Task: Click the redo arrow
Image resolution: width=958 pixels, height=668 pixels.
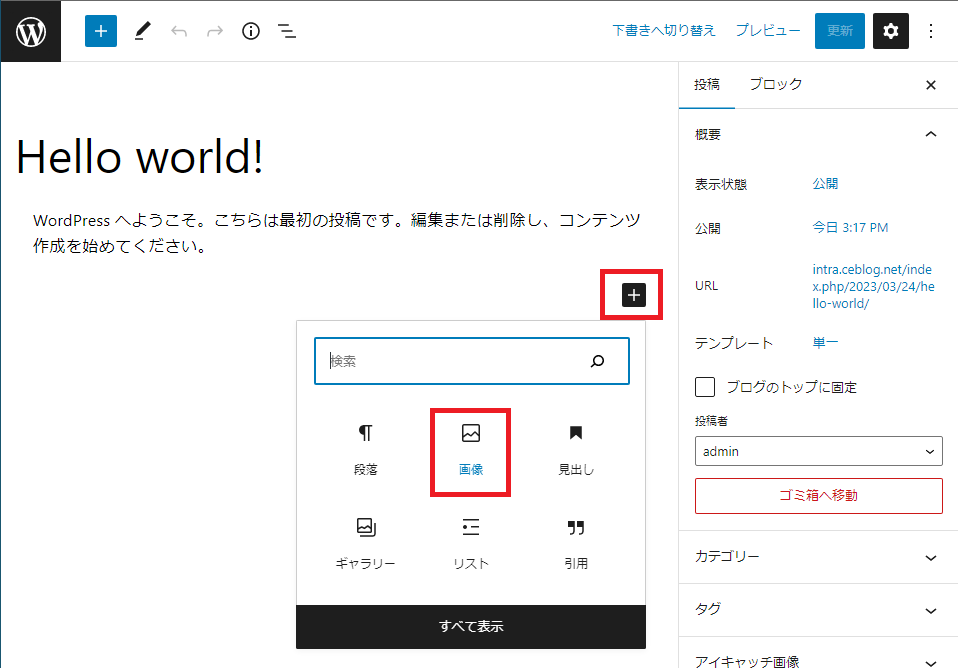Action: pyautogui.click(x=215, y=31)
